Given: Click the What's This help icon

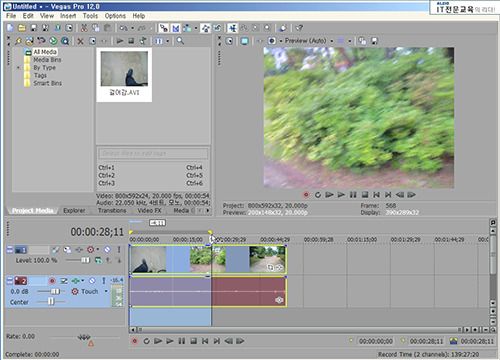Looking at the screenshot, I should point(299,28).
